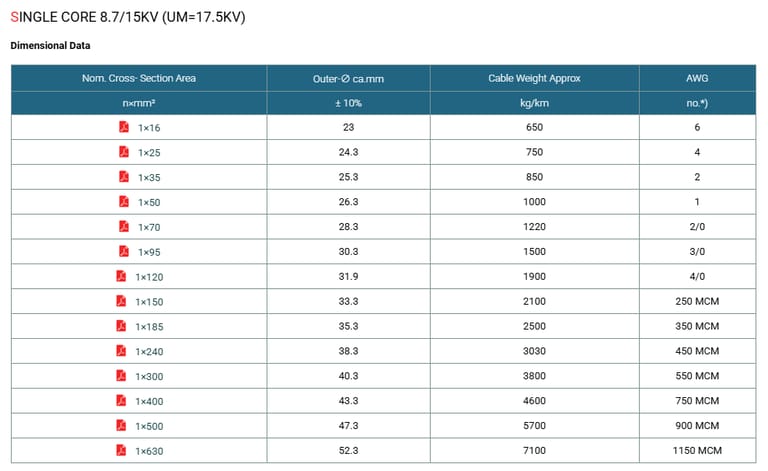This screenshot has width=768, height=471.
Task: Select the Outer-Ø ca.mm column header
Action: coord(349,78)
